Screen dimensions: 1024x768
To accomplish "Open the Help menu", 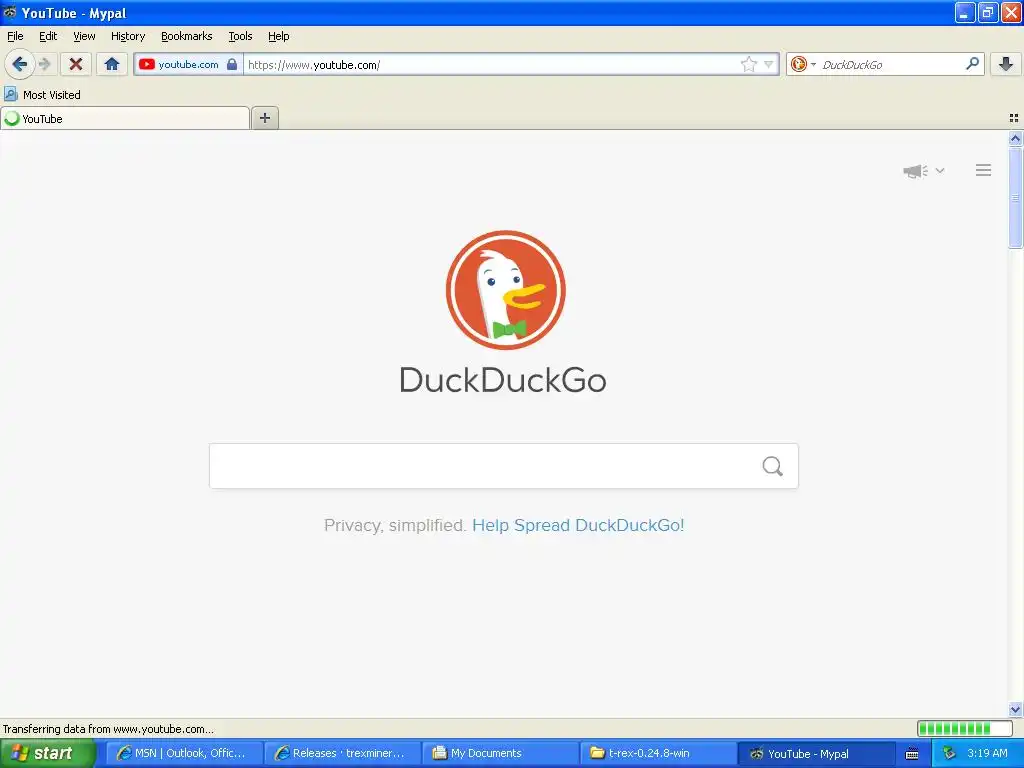I will click(x=279, y=37).
